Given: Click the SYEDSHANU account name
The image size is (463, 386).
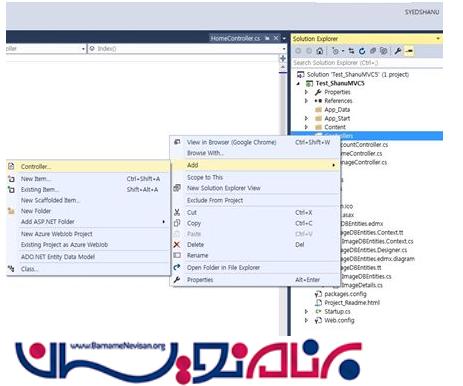Looking at the screenshot, I should tap(422, 12).
